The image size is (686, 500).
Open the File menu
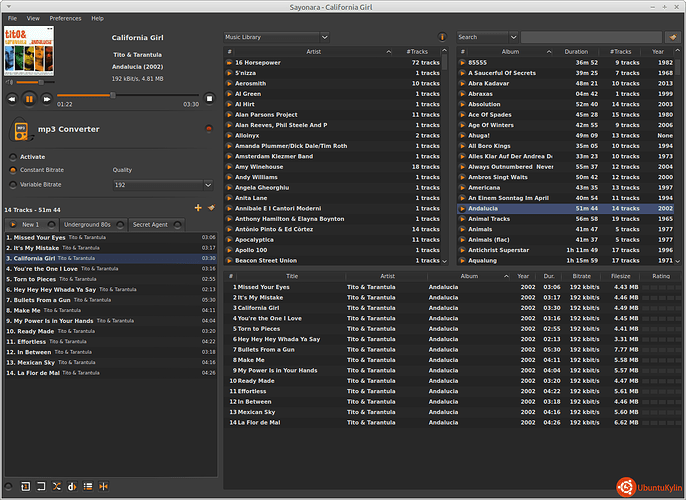pyautogui.click(x=12, y=18)
